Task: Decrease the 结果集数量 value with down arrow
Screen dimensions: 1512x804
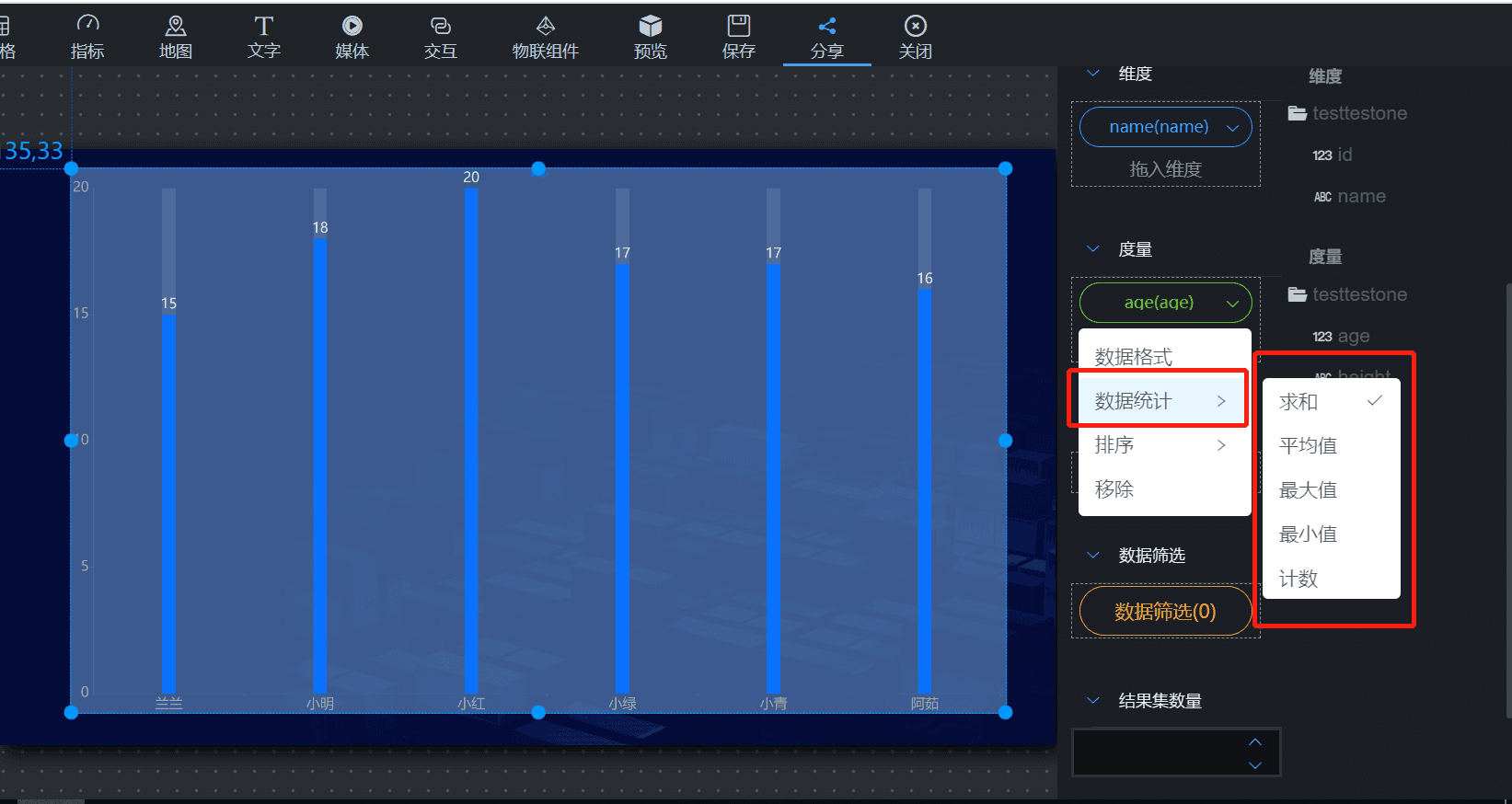Action: pos(1255,765)
